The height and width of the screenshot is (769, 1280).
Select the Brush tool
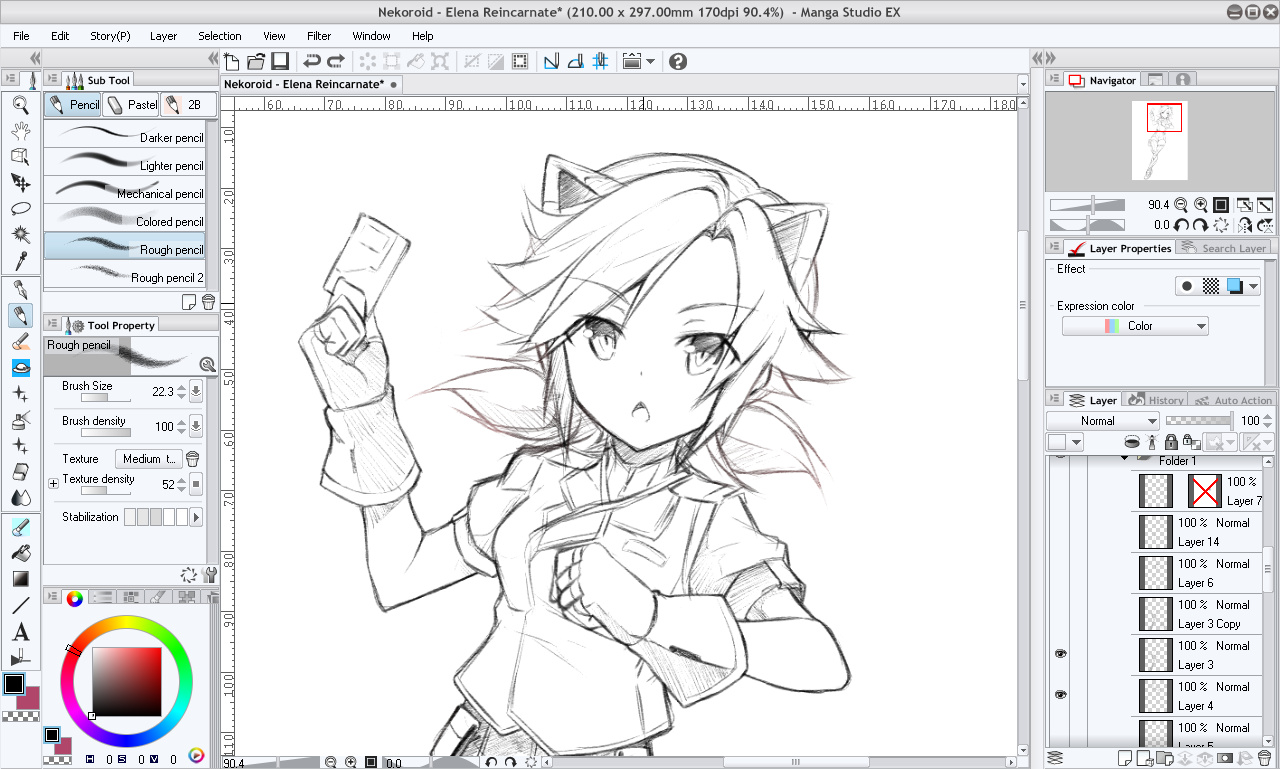pyautogui.click(x=20, y=342)
